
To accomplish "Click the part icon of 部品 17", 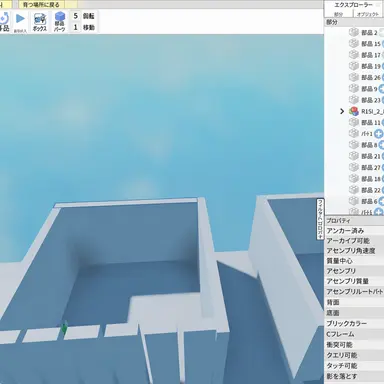I will coord(353,55).
